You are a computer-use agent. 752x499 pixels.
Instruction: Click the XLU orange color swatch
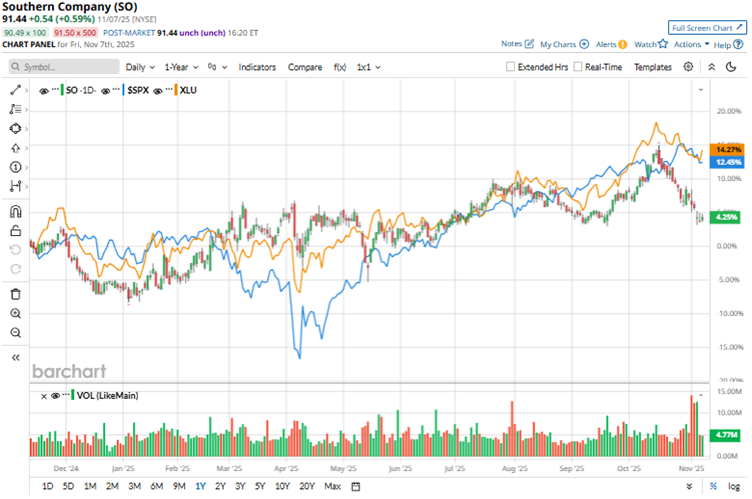pyautogui.click(x=176, y=90)
